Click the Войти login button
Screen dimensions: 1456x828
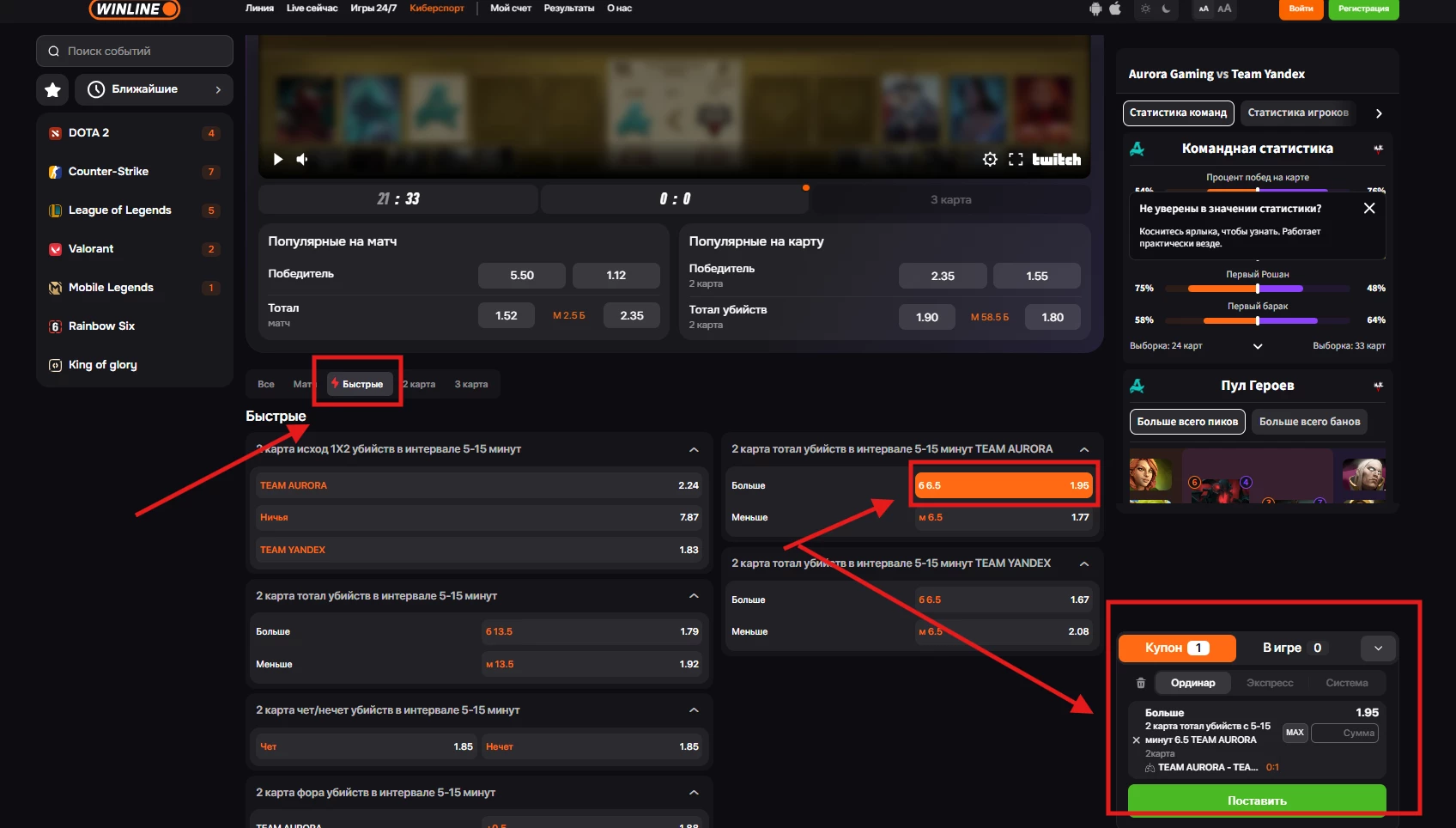pyautogui.click(x=1301, y=9)
